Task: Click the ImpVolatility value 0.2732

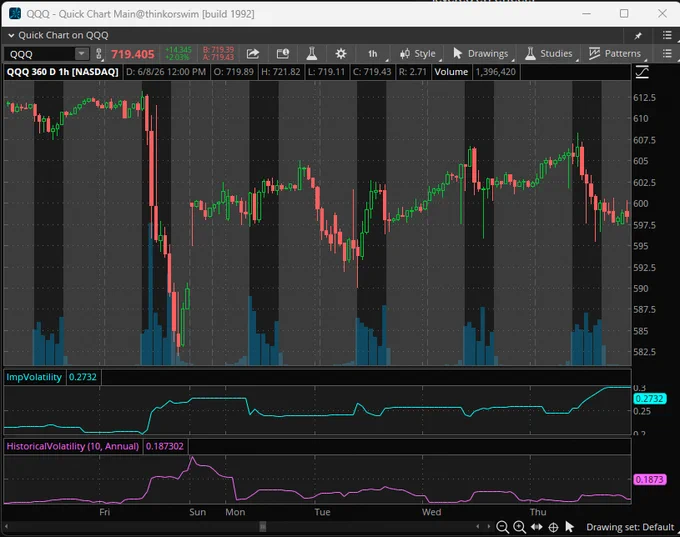Action: (83, 377)
